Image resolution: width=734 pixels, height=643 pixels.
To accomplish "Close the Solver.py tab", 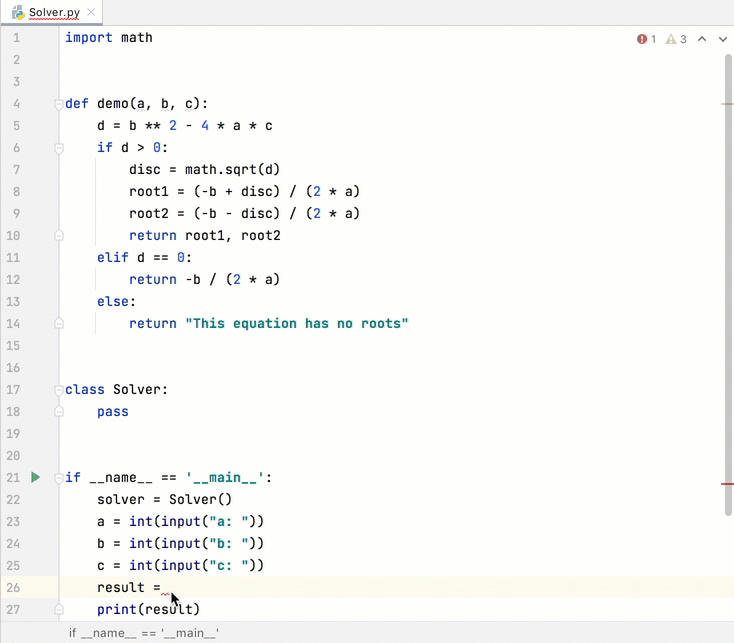I will (x=91, y=12).
